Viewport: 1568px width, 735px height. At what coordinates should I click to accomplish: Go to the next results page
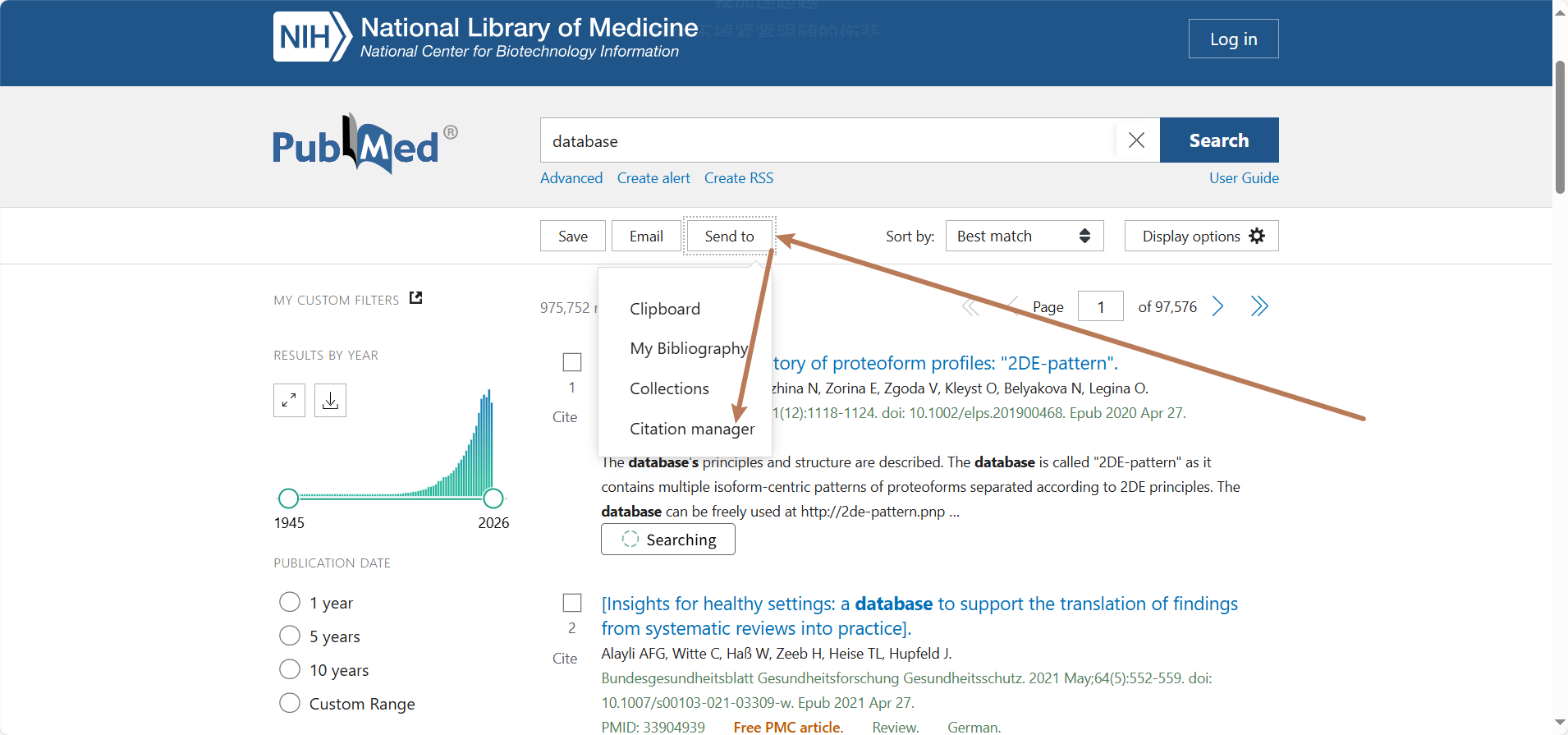coord(1218,307)
